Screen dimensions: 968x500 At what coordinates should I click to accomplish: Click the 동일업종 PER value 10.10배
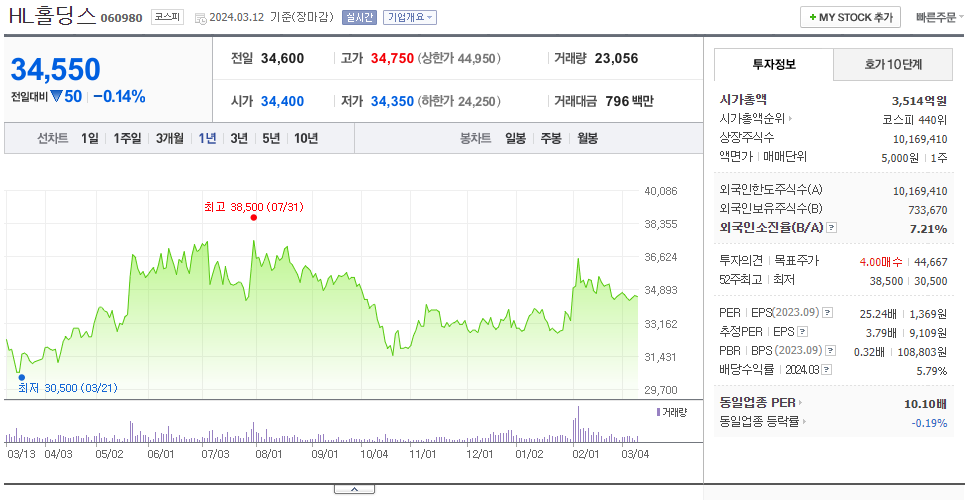point(925,404)
